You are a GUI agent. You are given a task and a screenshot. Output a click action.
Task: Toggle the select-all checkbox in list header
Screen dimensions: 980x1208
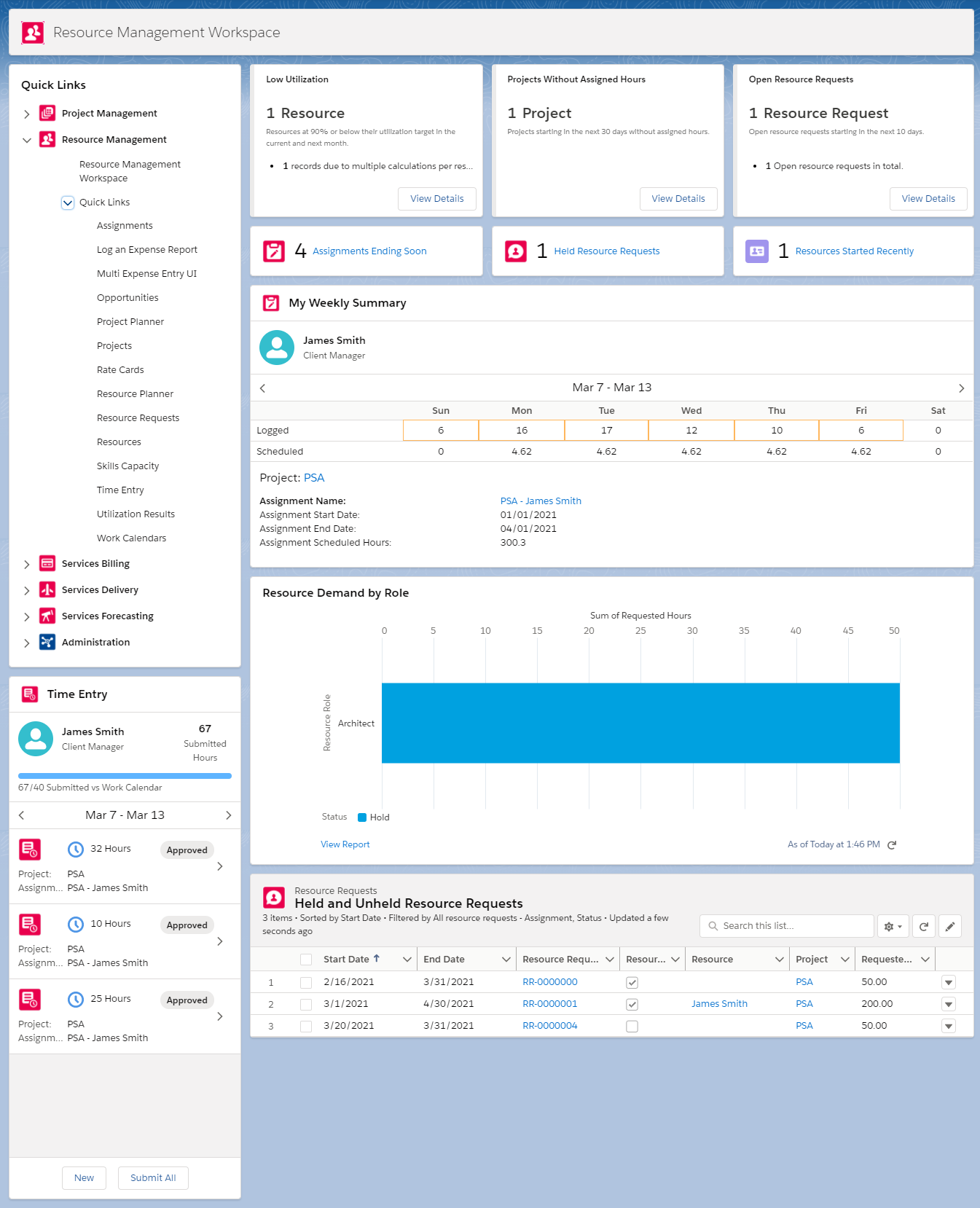pos(306,960)
